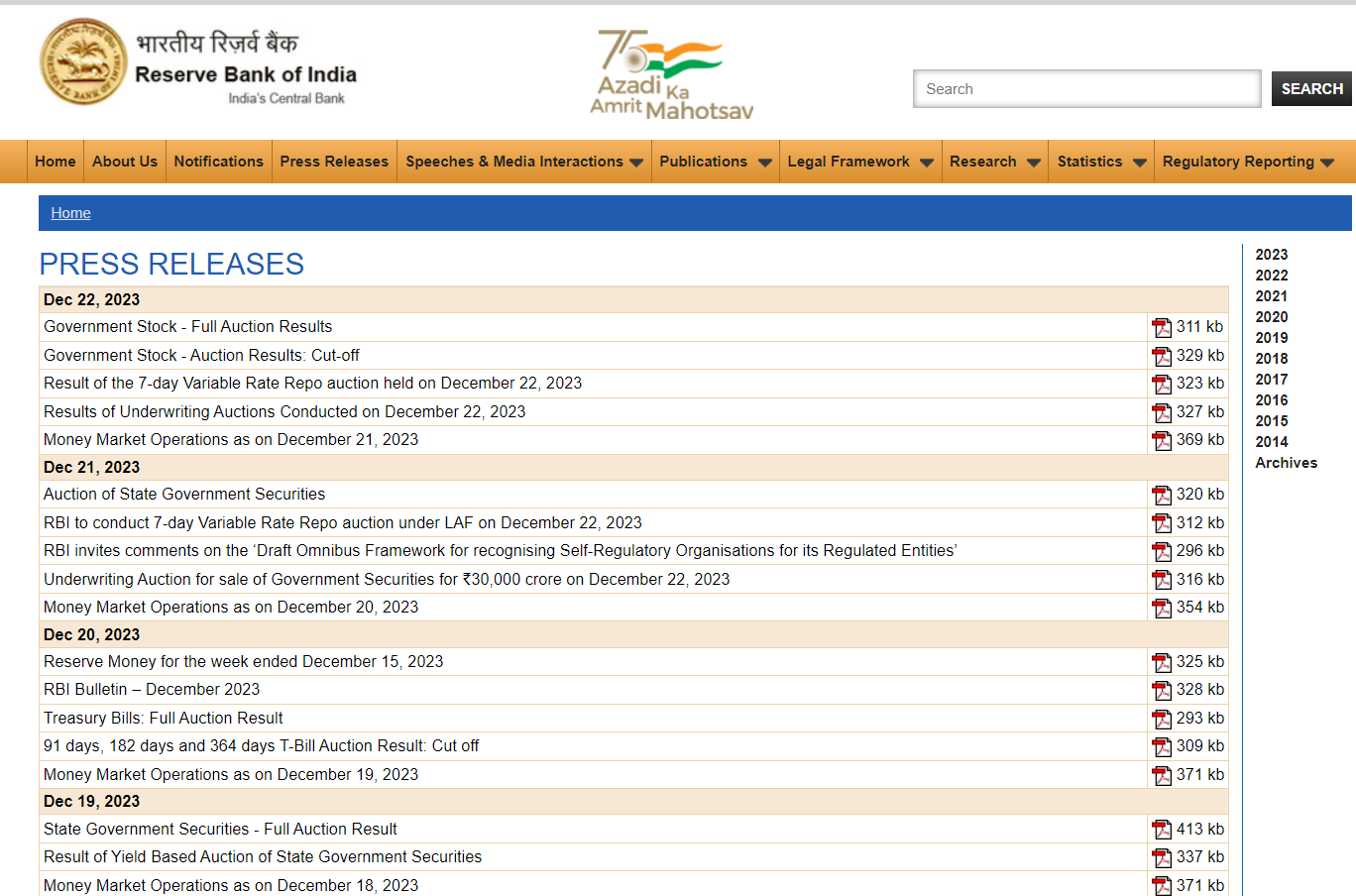Screen dimensions: 1356x896
Task: Click PDF icon for Treasury Bills: Full Auction Result
Action: [1161, 719]
